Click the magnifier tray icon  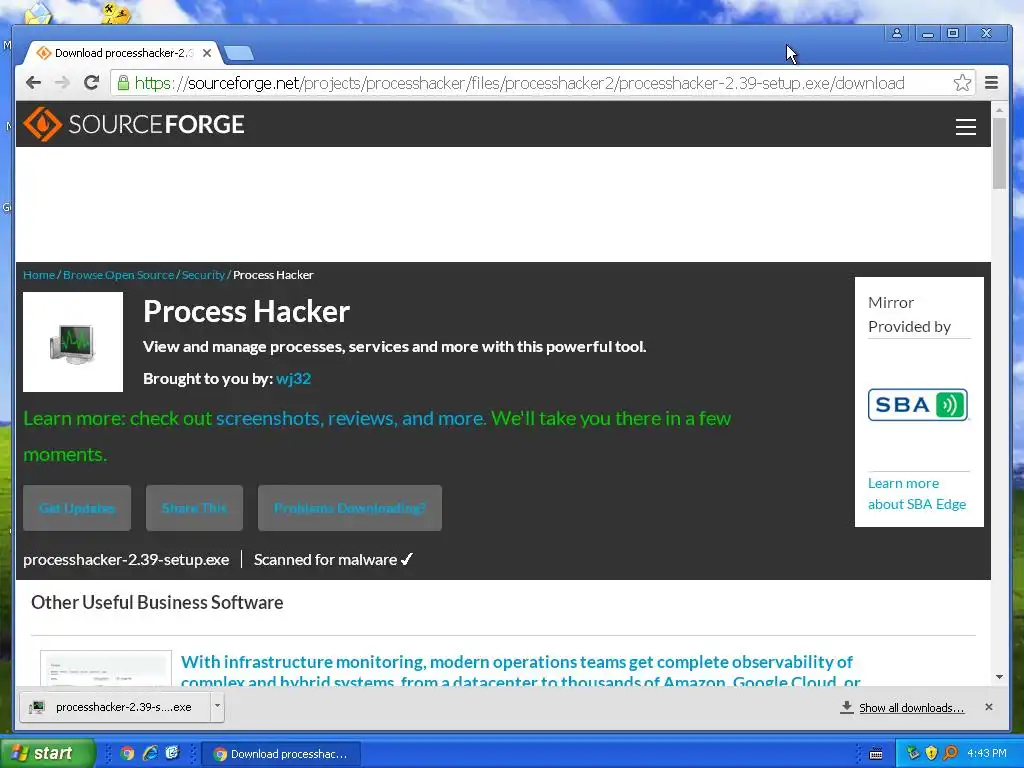click(x=950, y=754)
